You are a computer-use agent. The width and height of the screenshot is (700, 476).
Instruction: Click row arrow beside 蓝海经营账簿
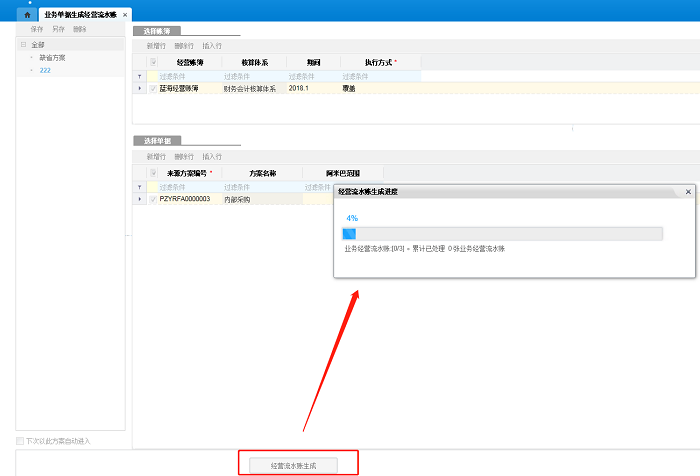tap(139, 89)
